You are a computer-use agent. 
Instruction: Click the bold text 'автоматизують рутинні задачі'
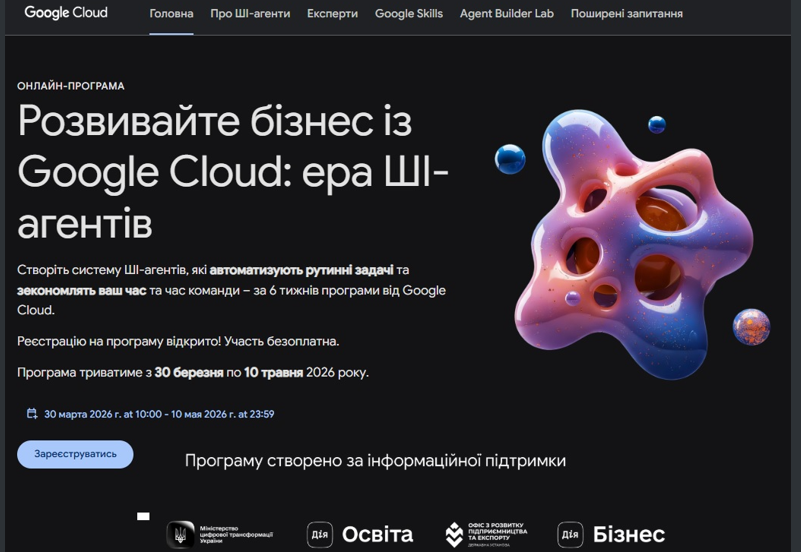[x=301, y=270]
